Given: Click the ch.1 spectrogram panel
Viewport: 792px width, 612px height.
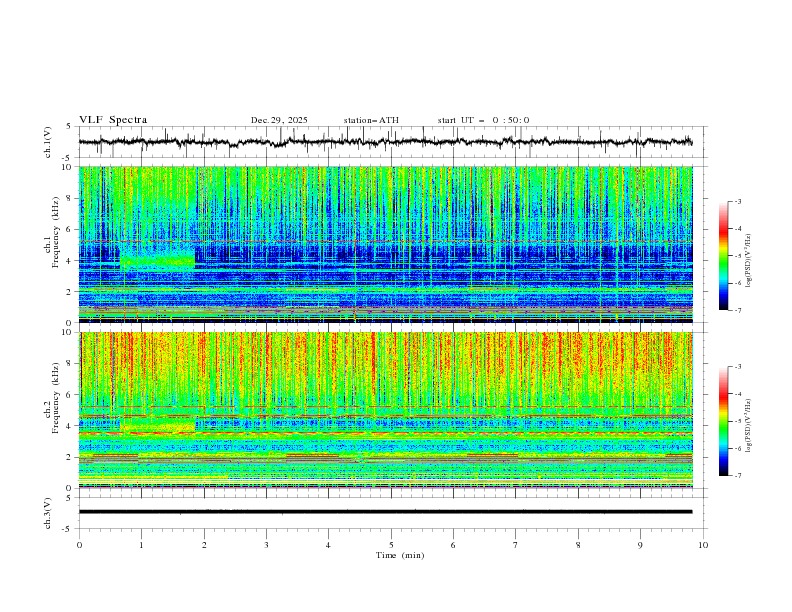Looking at the screenshot, I should pyautogui.click(x=385, y=244).
